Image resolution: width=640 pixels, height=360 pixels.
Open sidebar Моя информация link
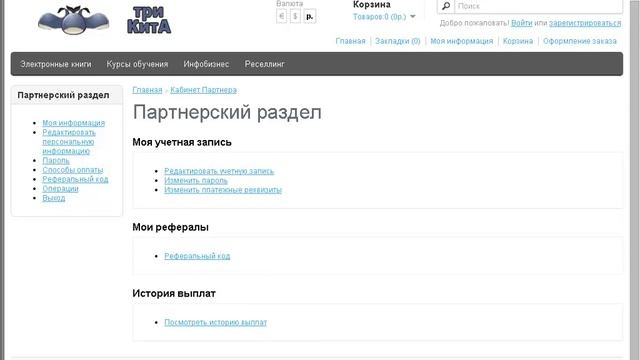point(73,123)
